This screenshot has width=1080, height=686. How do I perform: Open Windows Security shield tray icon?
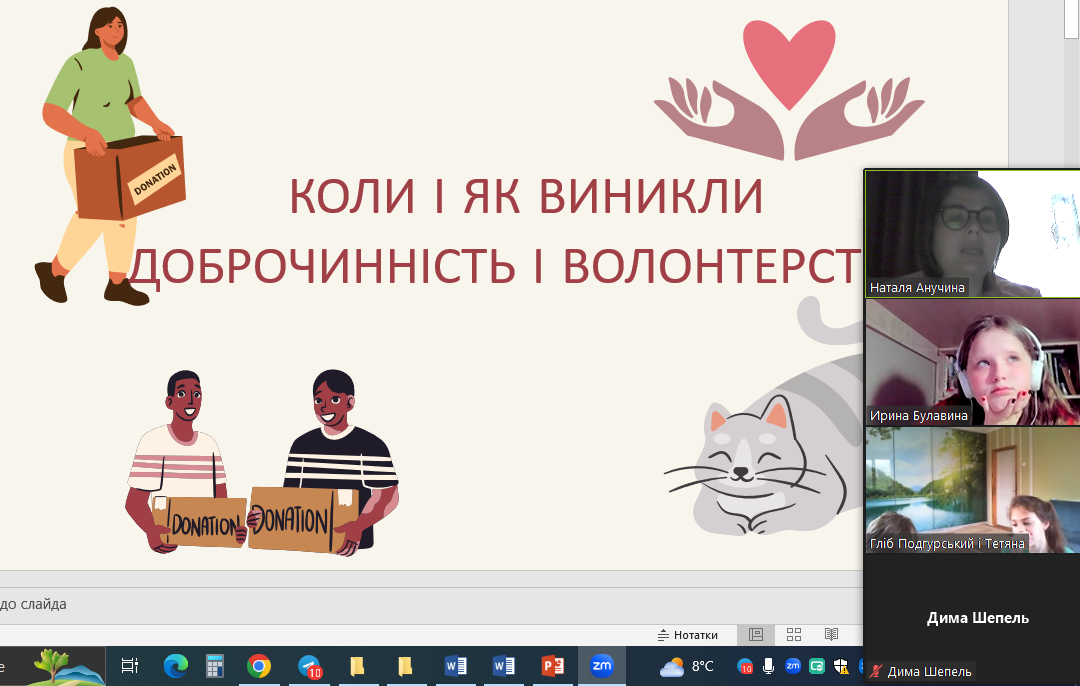[x=841, y=666]
